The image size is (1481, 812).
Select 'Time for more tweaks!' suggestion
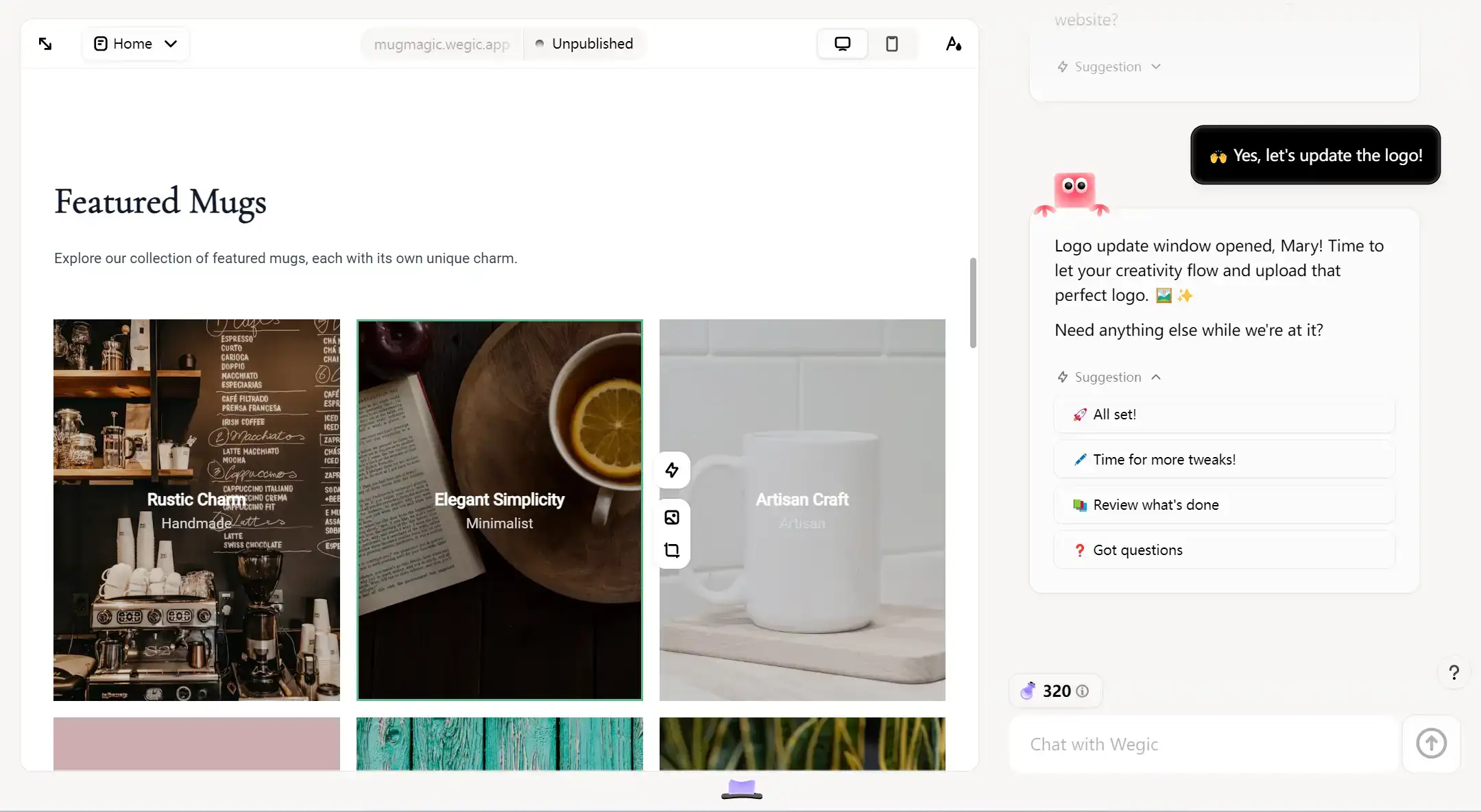[1163, 460]
